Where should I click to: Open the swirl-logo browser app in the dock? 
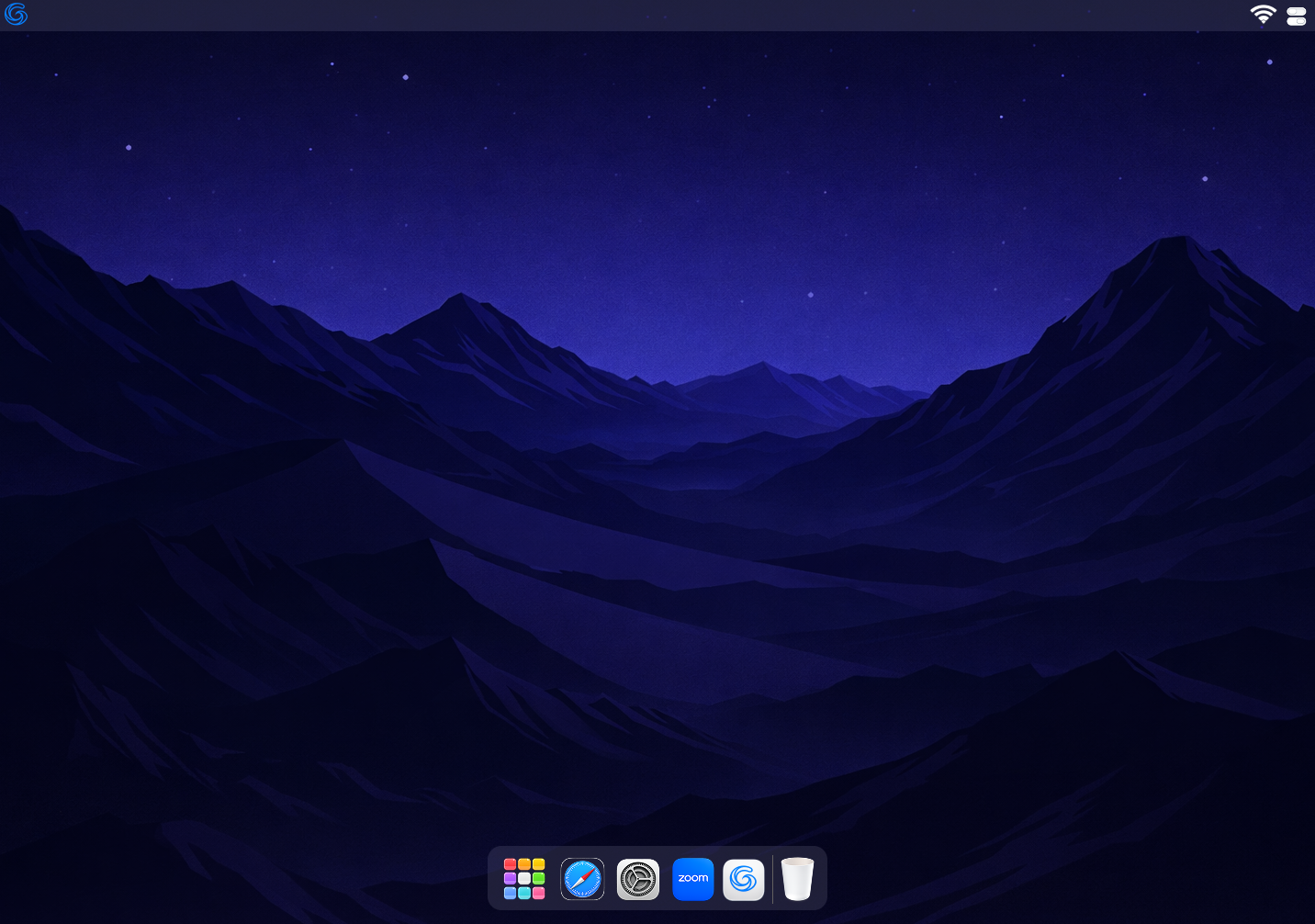pos(743,879)
